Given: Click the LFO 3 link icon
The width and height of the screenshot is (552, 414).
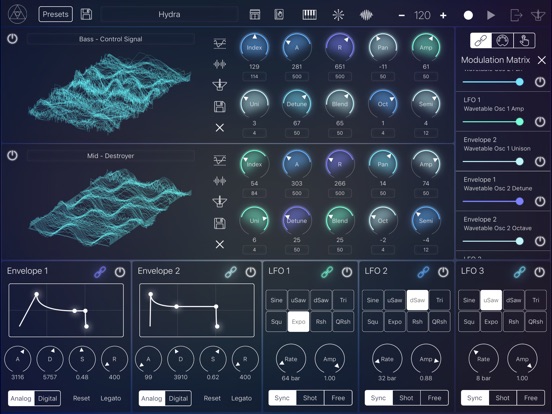Looking at the screenshot, I should (520, 272).
